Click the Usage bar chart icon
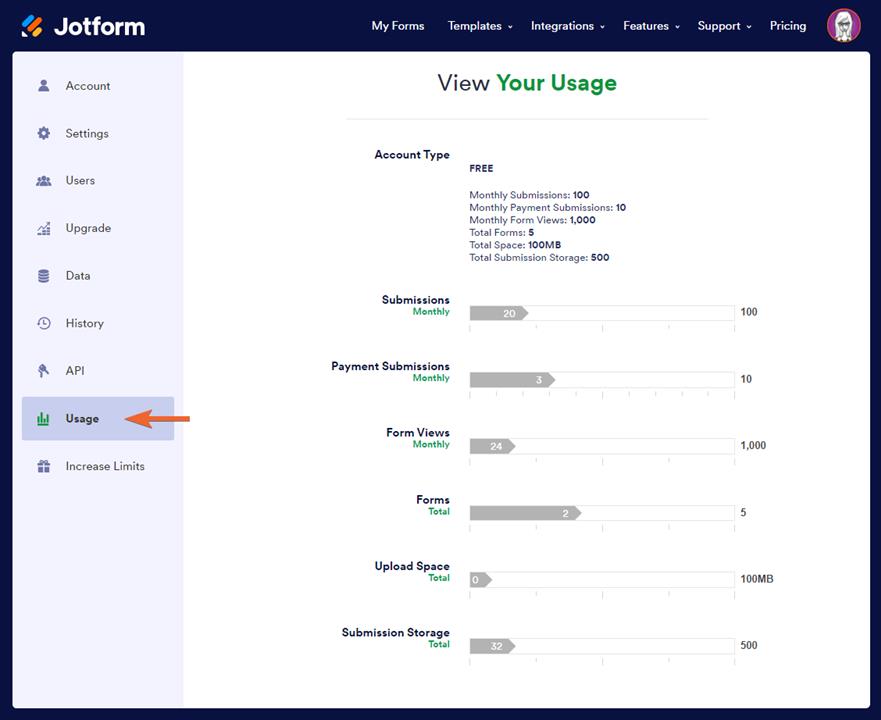Screen dimensions: 881x720 click(x=43, y=418)
